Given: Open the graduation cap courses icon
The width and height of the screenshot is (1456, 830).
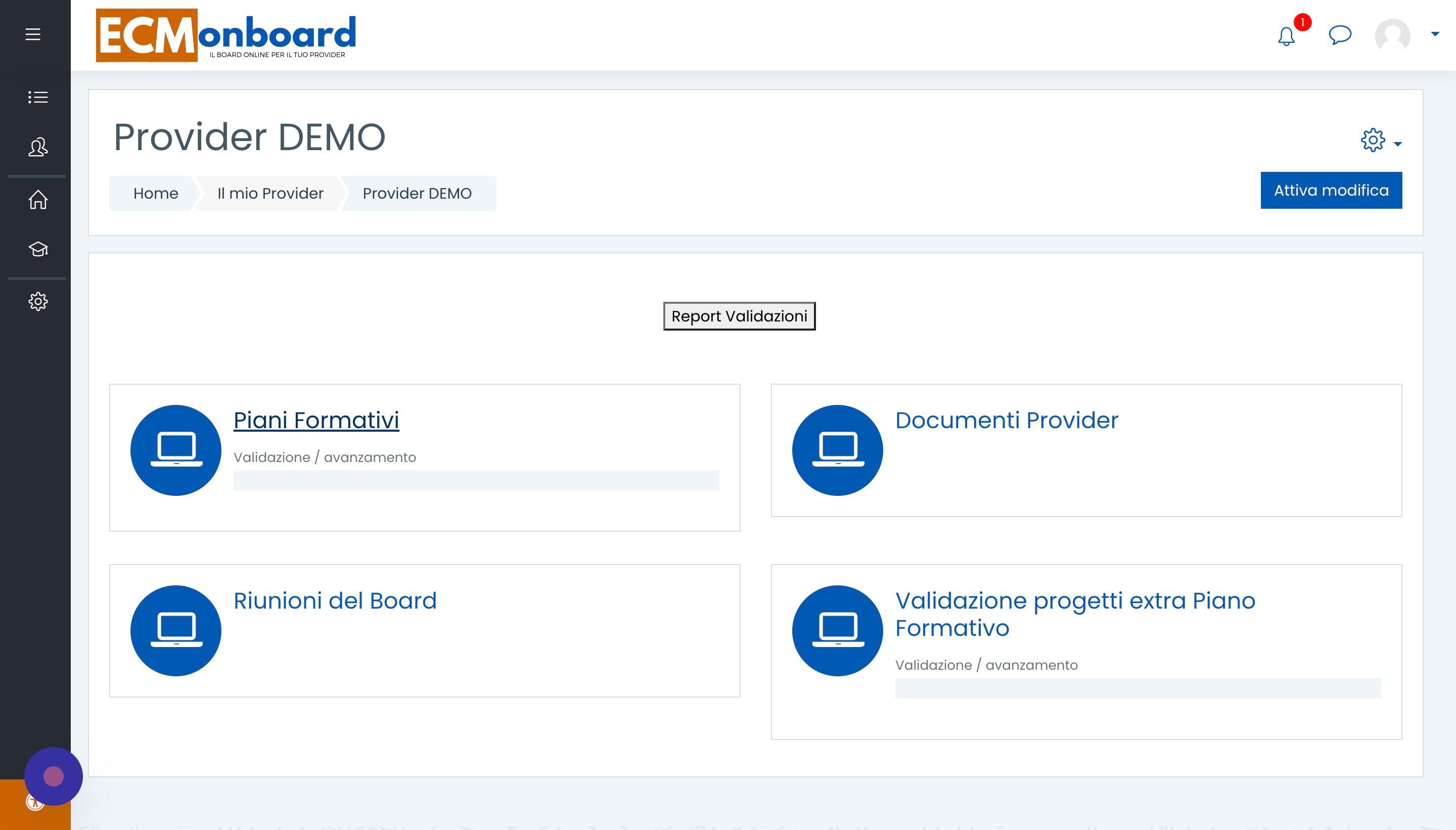Looking at the screenshot, I should 38,249.
